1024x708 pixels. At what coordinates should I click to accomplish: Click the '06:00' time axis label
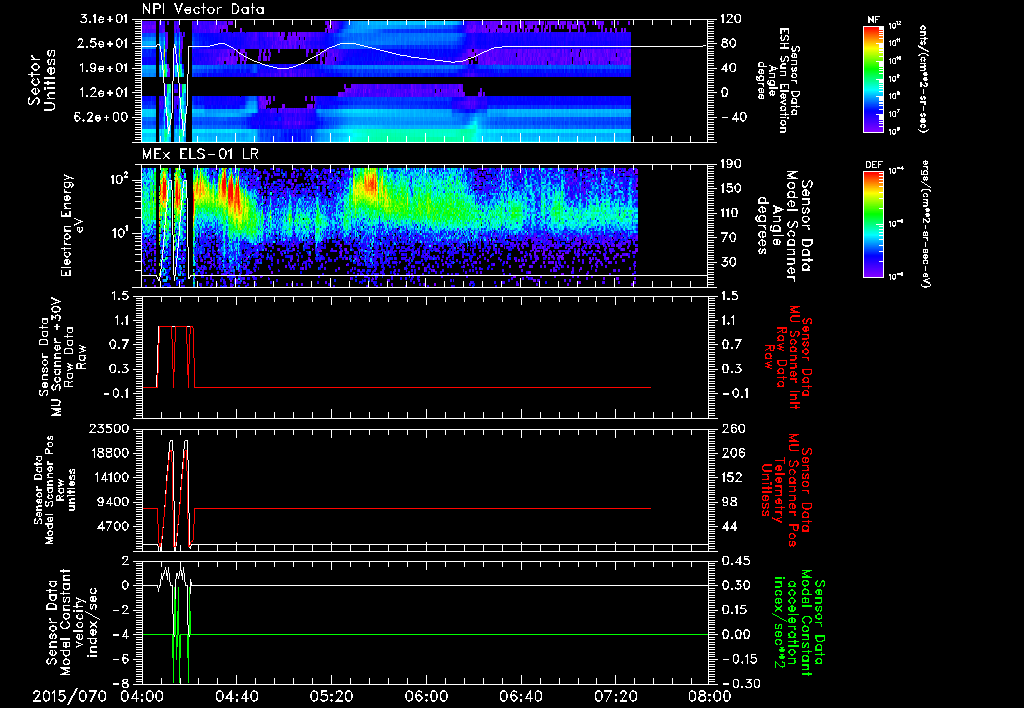tap(425, 696)
